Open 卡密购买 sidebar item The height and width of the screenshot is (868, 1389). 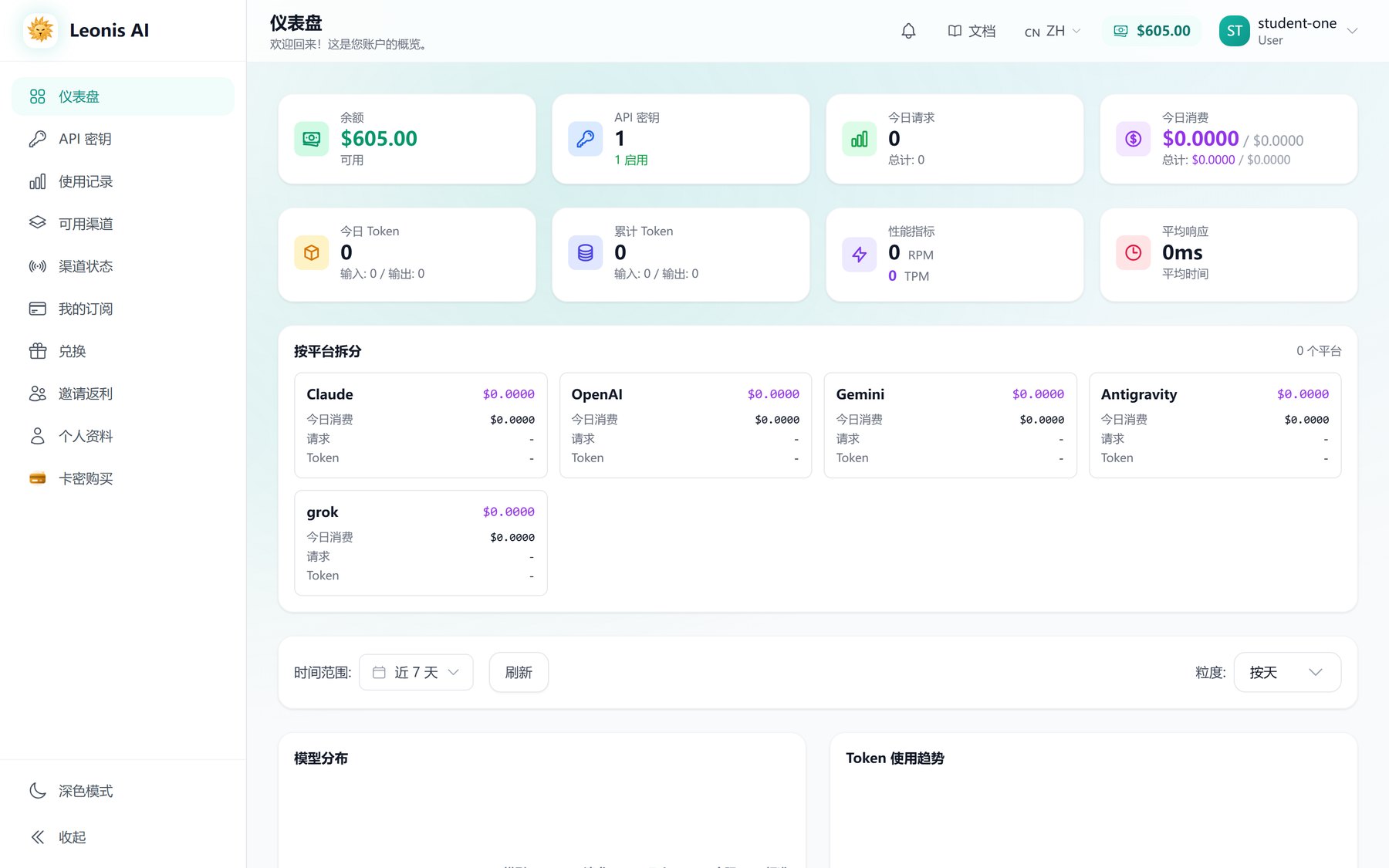(x=123, y=478)
